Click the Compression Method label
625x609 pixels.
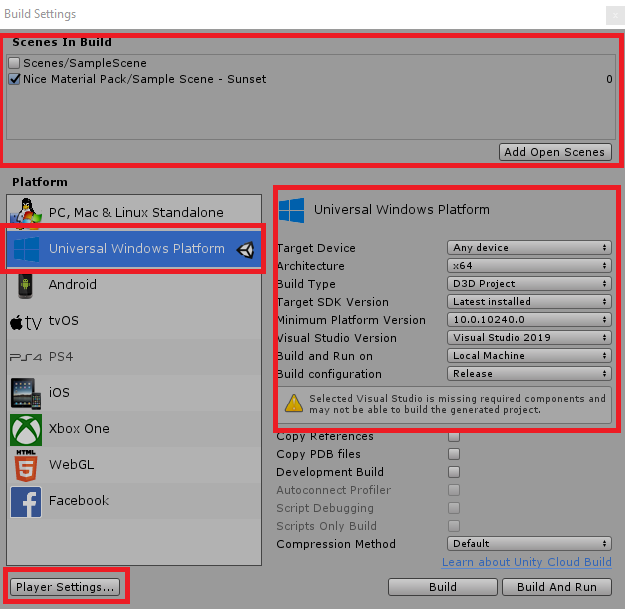(336, 544)
